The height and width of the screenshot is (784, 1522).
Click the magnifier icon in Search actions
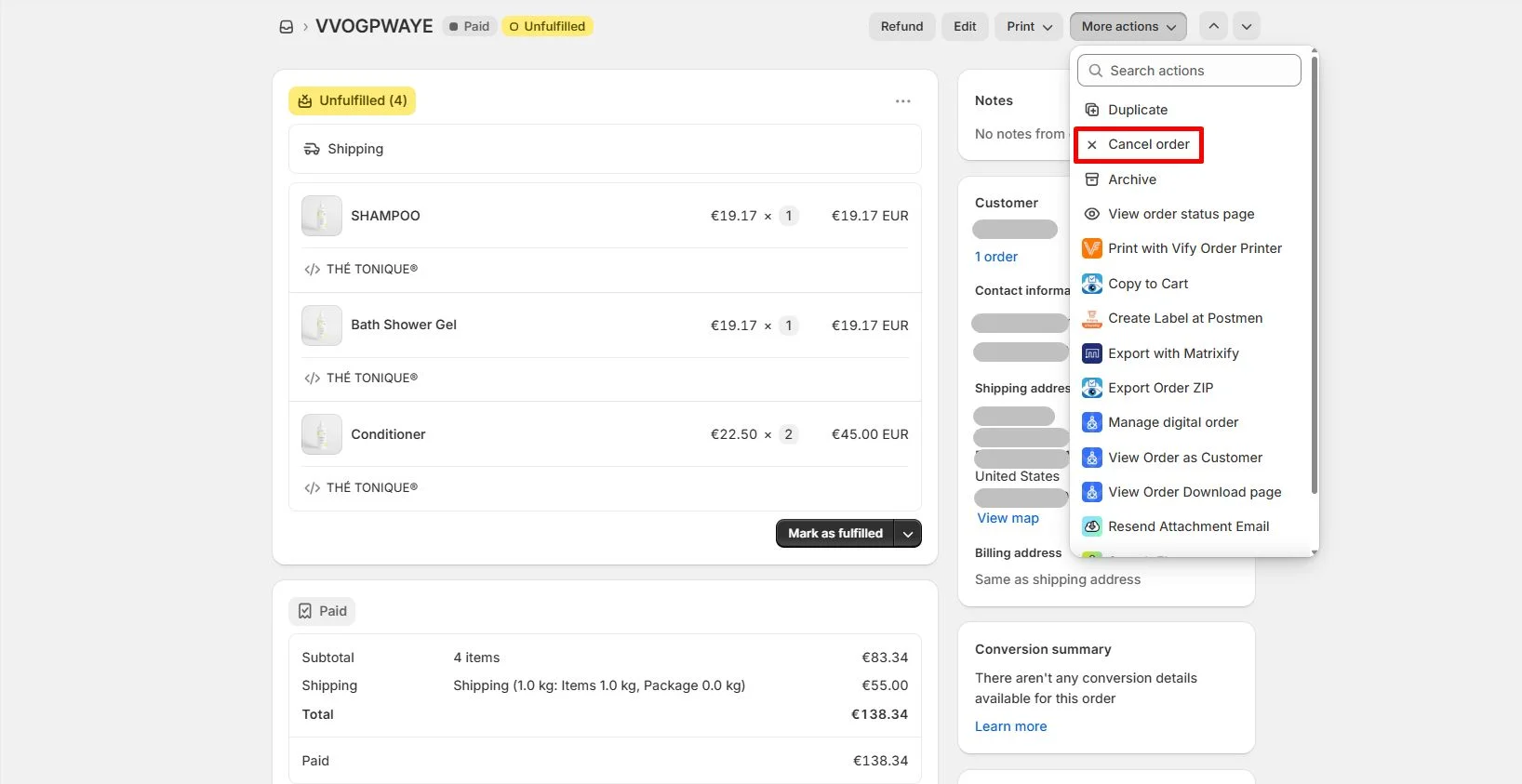point(1096,71)
